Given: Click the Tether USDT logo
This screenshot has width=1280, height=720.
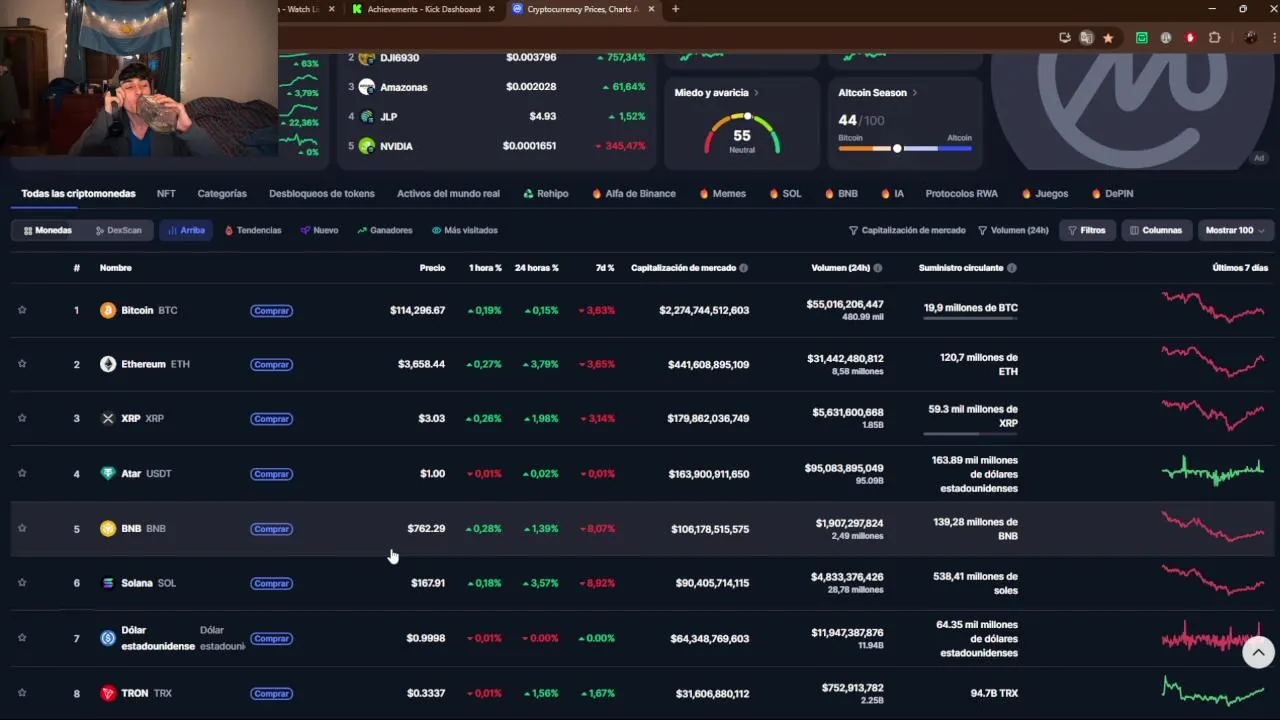Looking at the screenshot, I should [x=108, y=473].
